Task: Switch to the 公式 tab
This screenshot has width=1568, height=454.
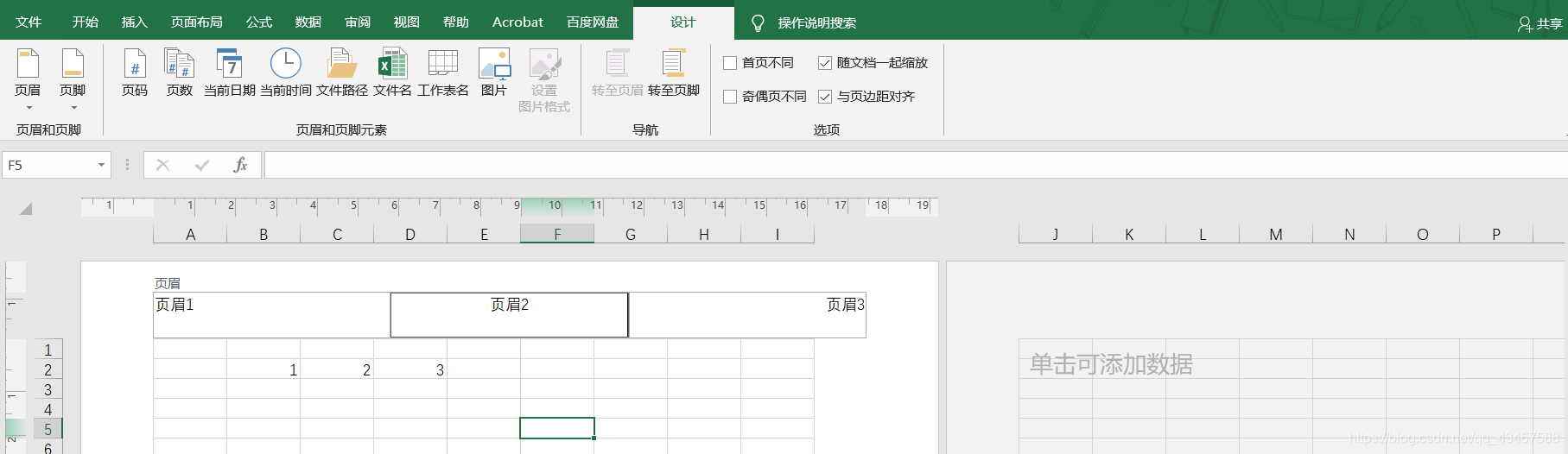Action: coord(259,22)
